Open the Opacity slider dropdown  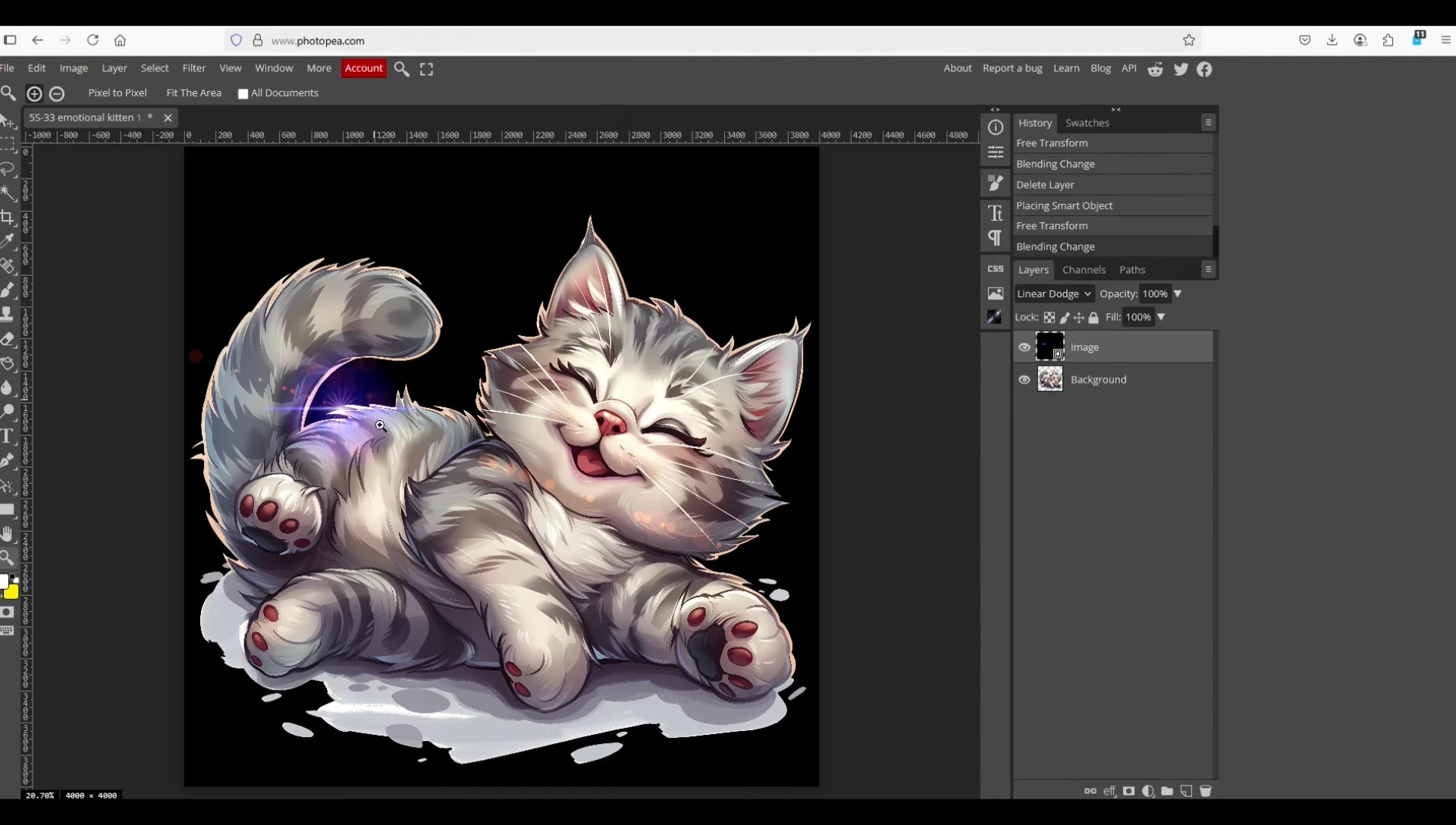[1178, 293]
